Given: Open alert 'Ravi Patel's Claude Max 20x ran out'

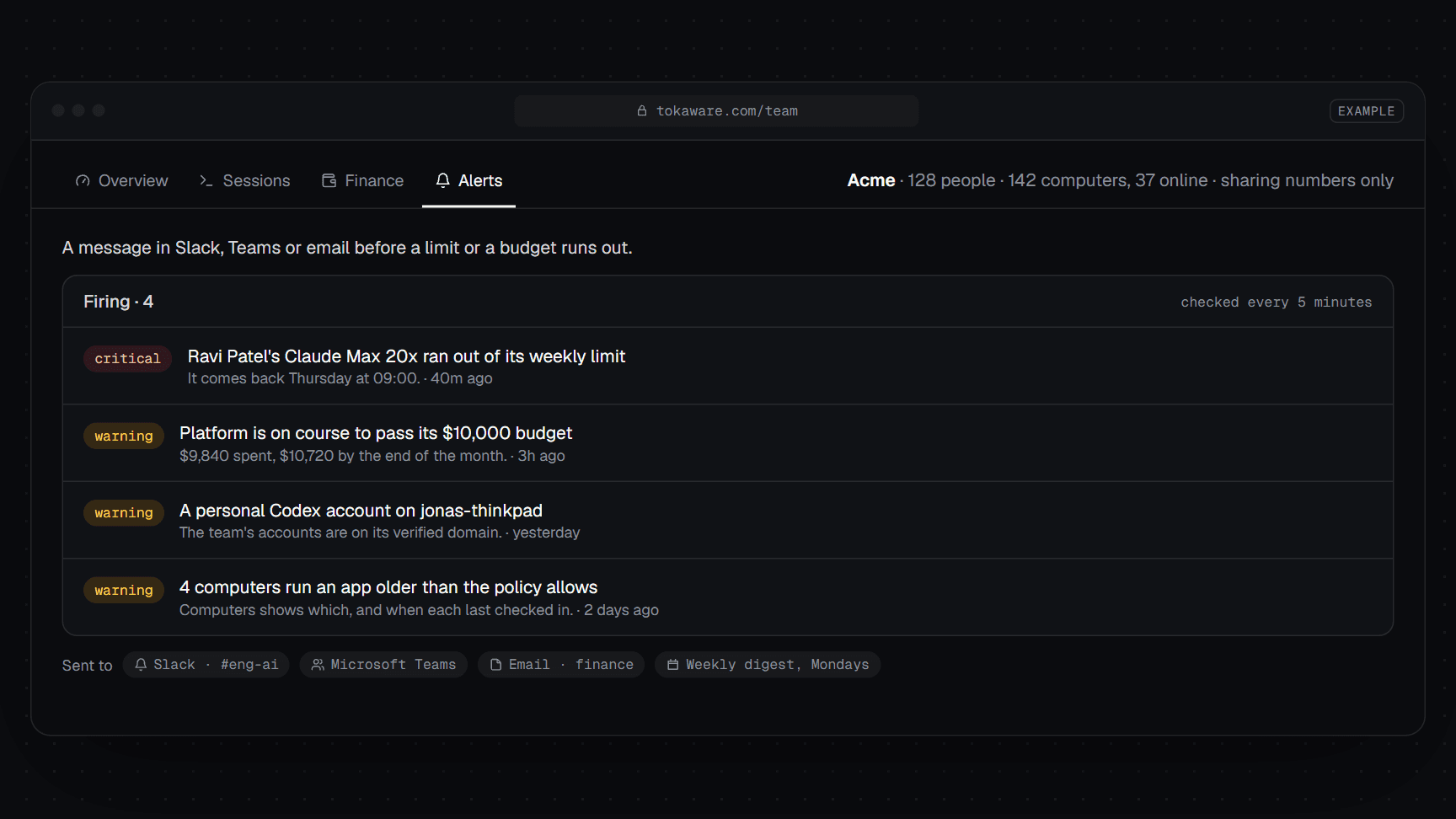Looking at the screenshot, I should click(x=728, y=366).
